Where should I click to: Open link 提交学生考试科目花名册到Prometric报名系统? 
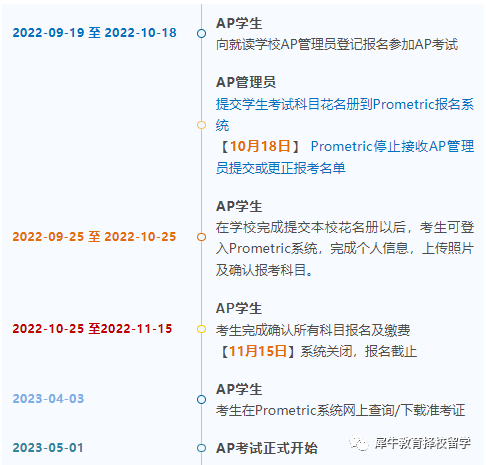tap(345, 115)
